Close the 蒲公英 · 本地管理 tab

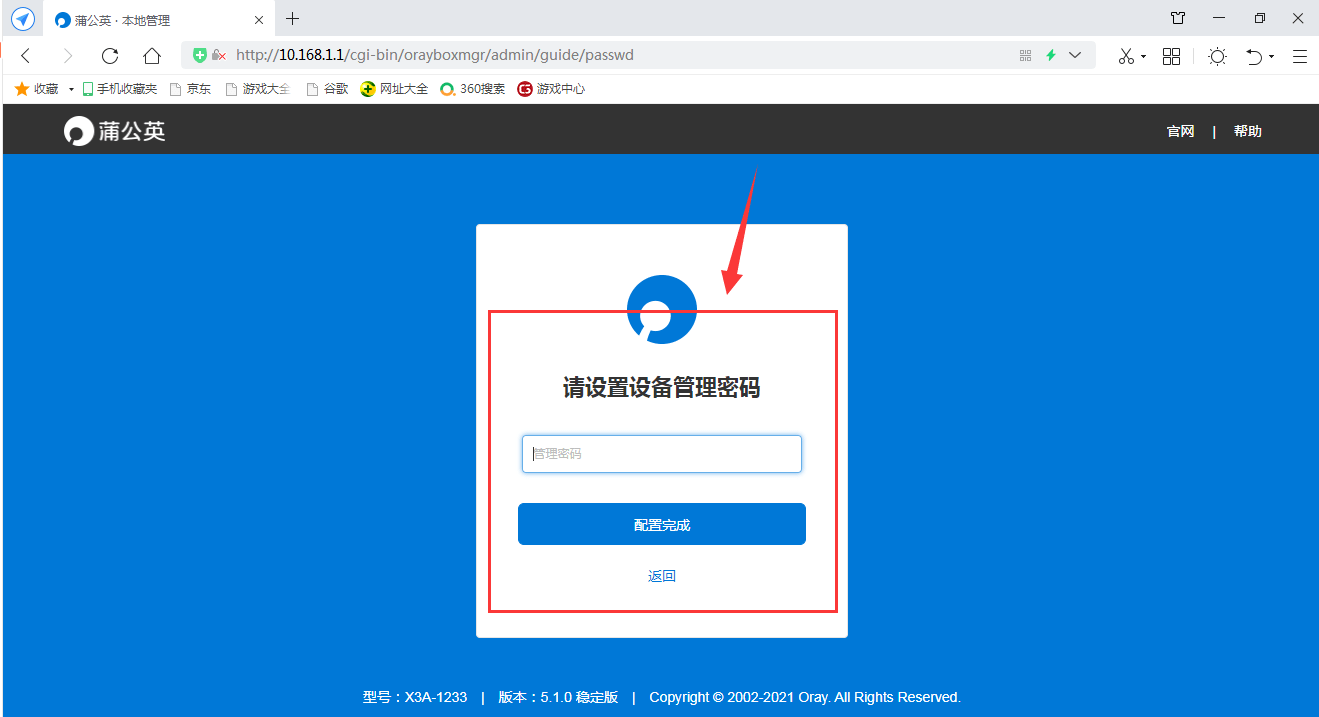259,20
